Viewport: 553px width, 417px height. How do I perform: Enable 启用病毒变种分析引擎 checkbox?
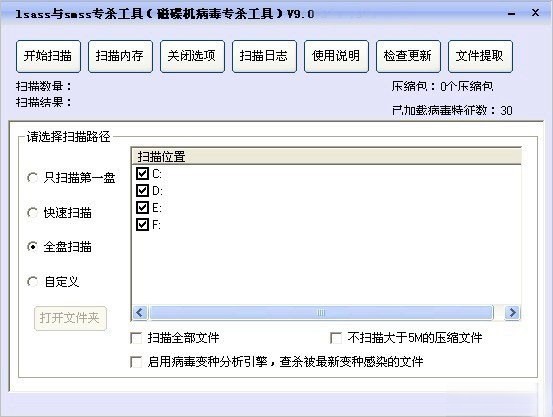pos(136,362)
